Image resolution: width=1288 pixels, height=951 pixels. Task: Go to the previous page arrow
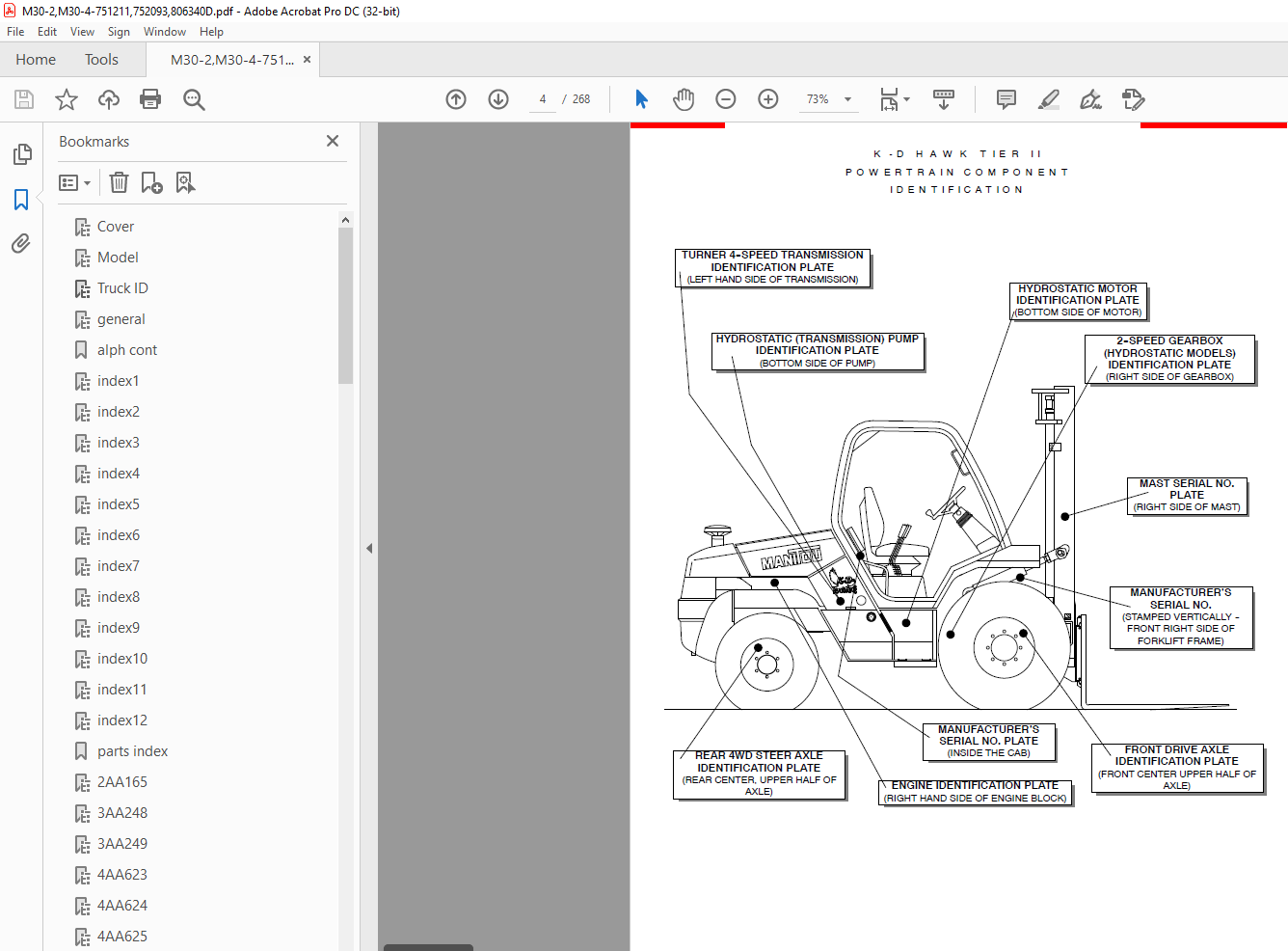coord(456,99)
